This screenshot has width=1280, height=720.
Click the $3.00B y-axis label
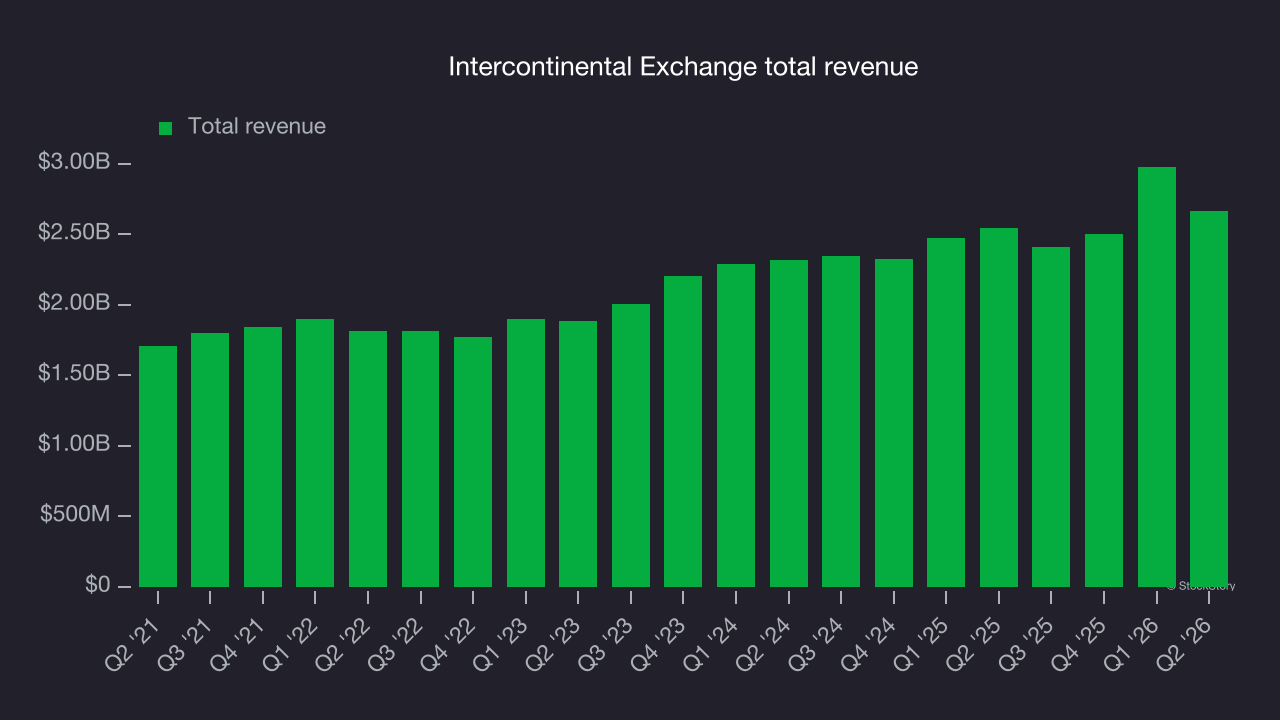pyautogui.click(x=73, y=162)
